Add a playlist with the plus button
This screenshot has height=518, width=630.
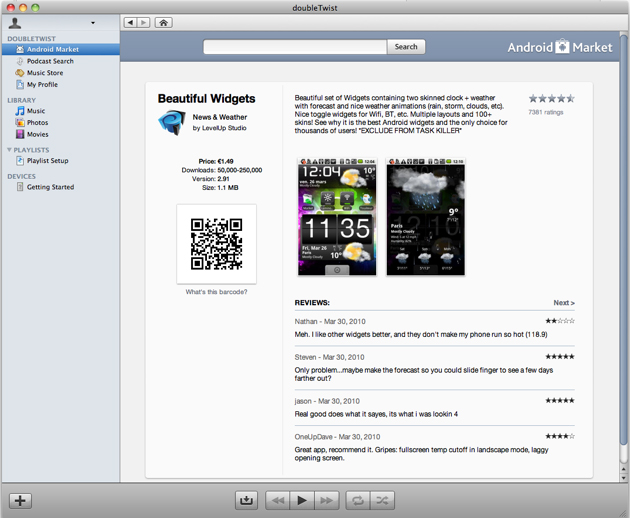click(x=20, y=501)
